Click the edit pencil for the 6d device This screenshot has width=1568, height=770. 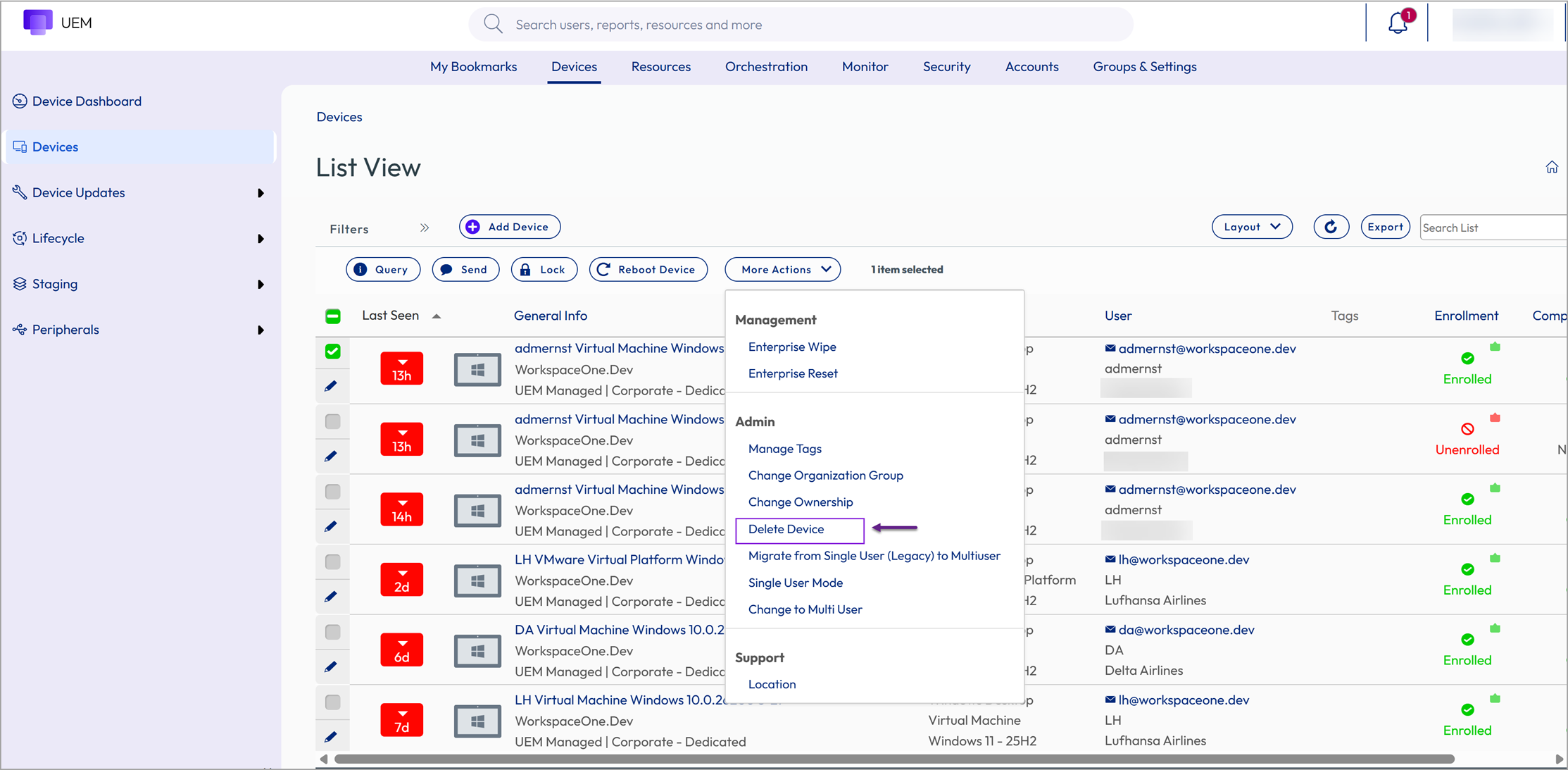331,666
